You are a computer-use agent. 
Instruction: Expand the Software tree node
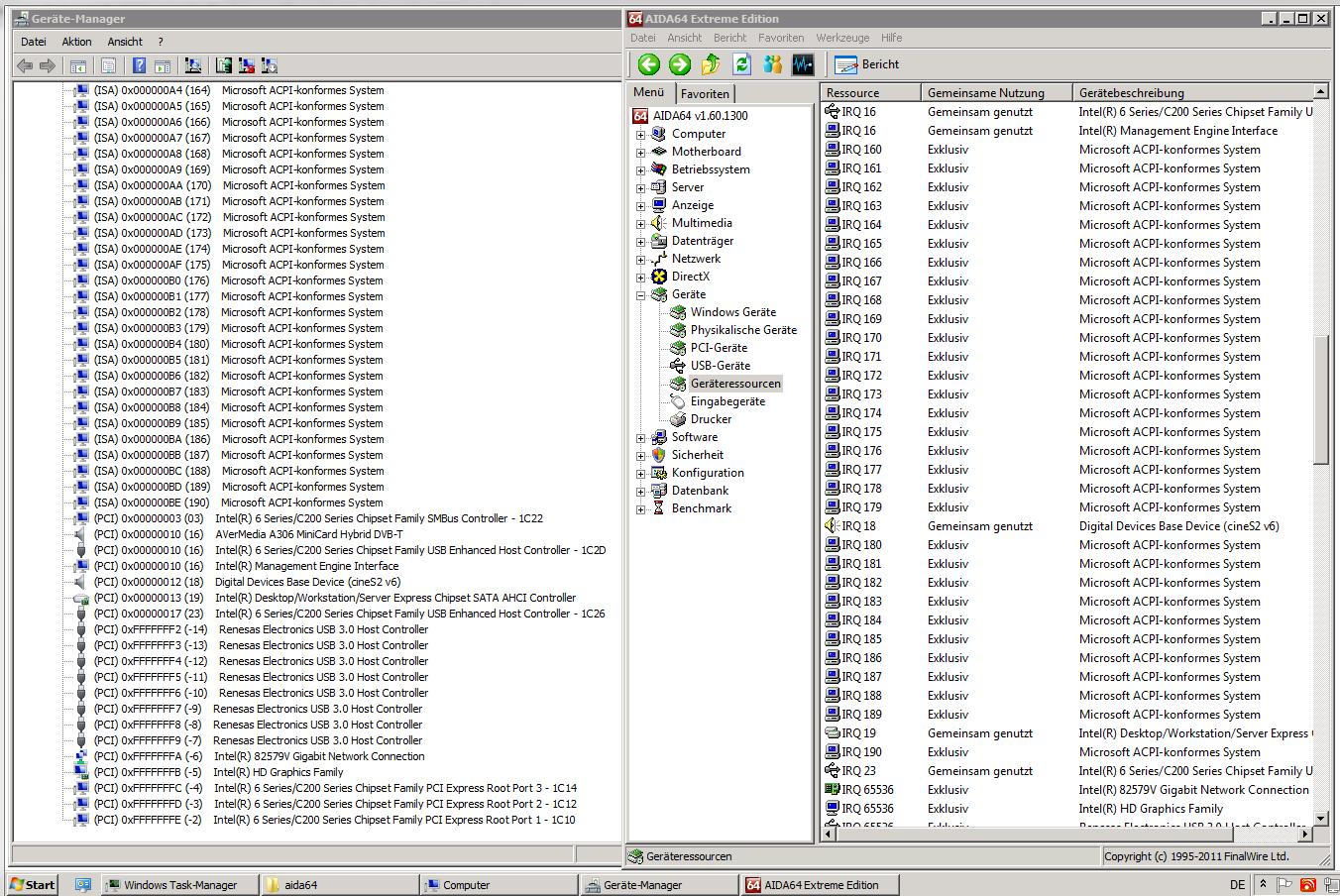click(x=640, y=438)
